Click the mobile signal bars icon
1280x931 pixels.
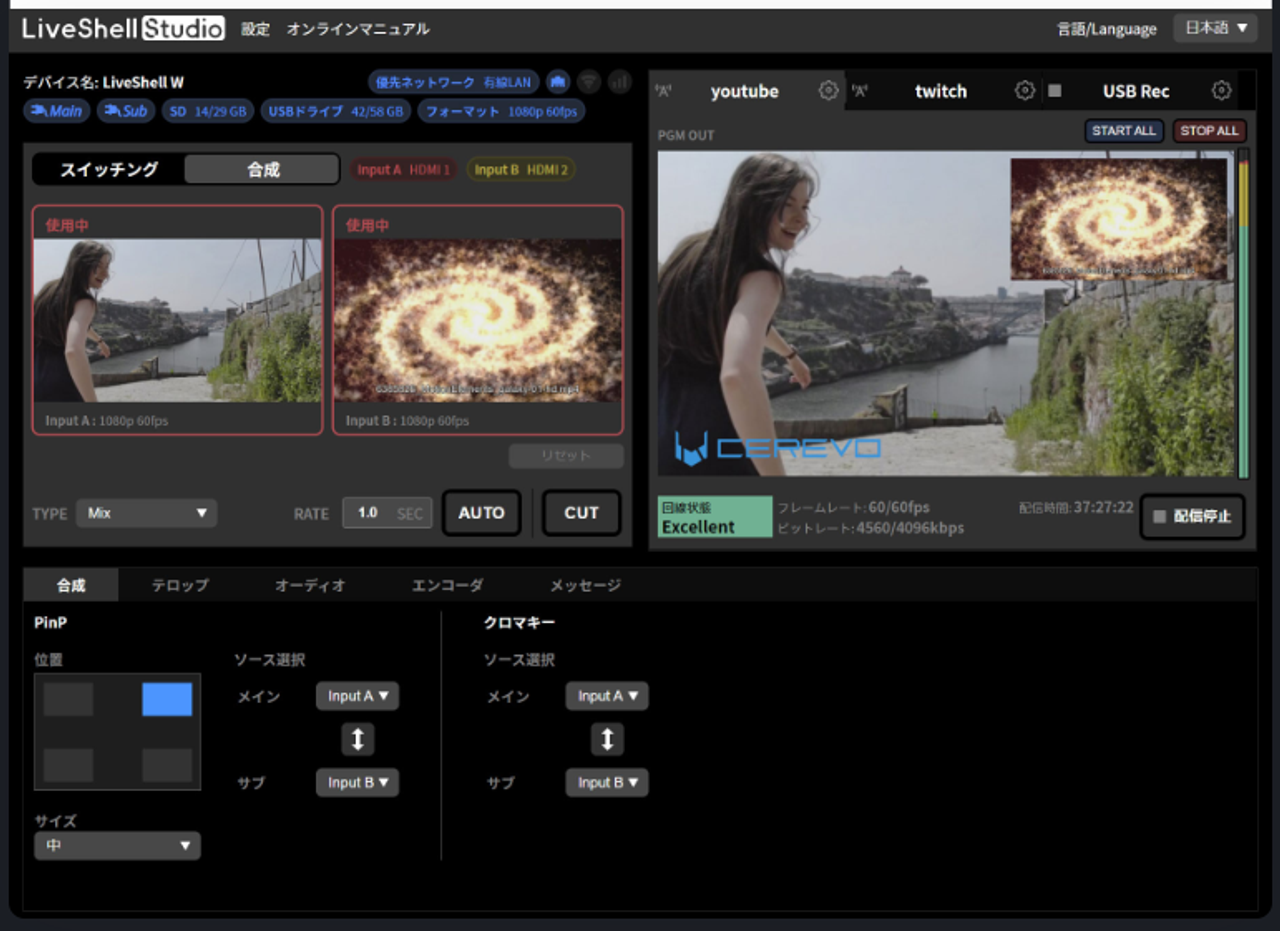pos(619,82)
